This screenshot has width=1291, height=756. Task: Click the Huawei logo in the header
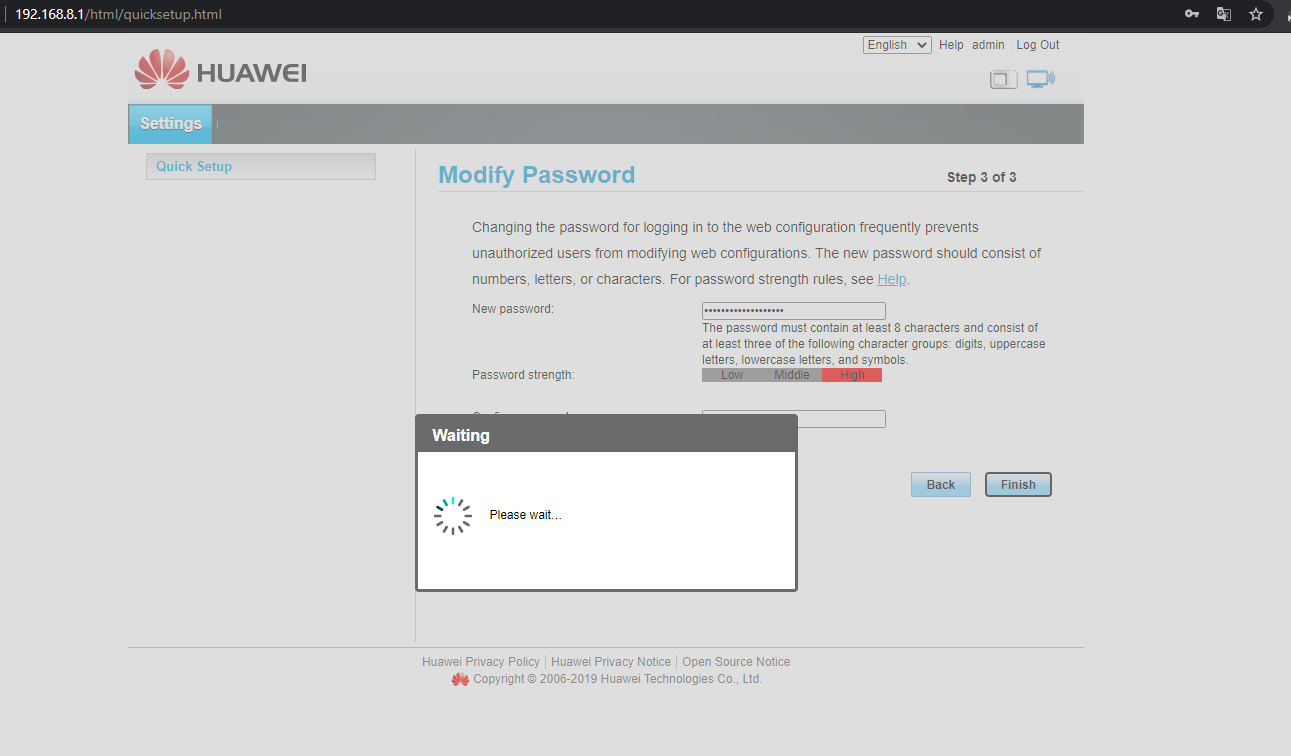click(221, 71)
